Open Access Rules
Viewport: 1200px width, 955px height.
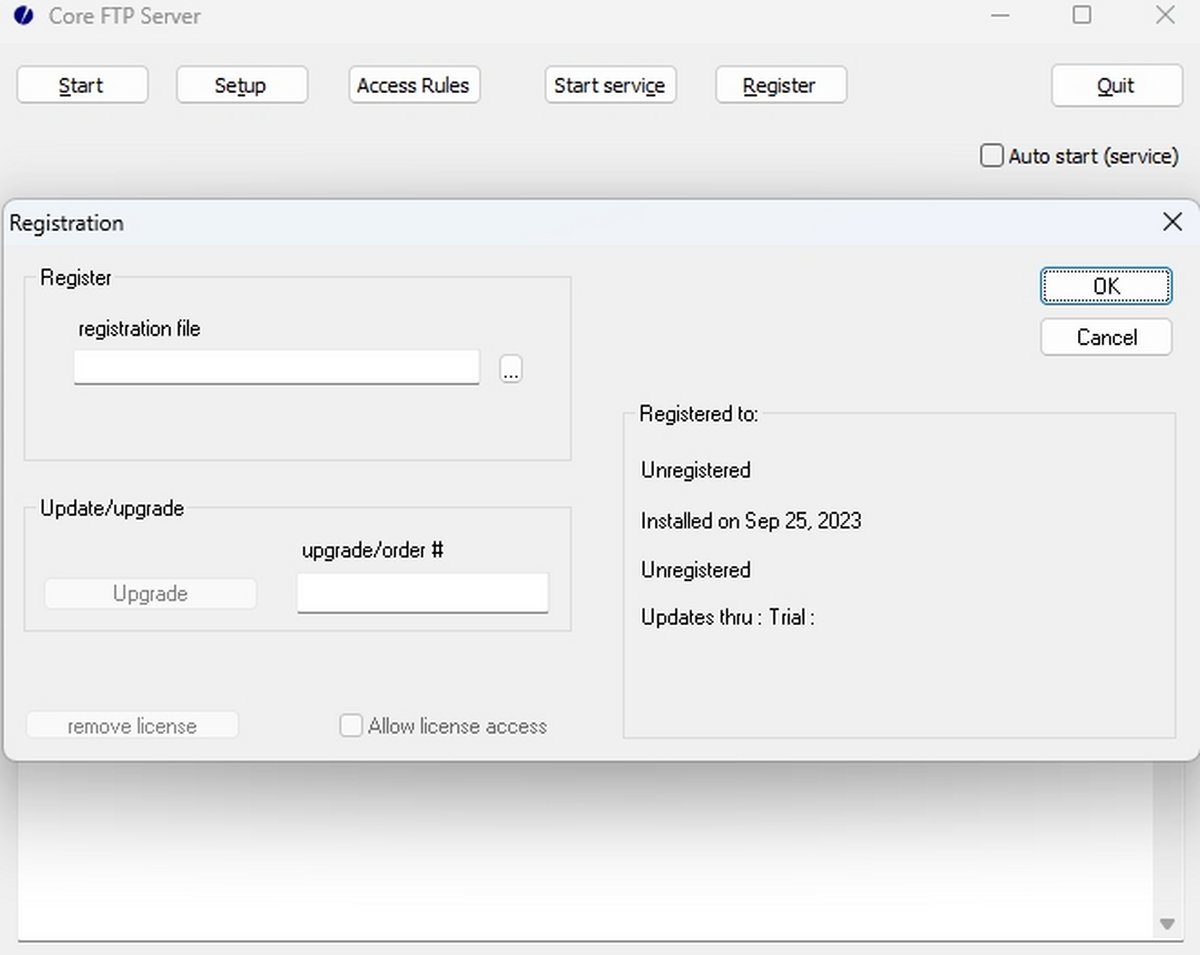413,85
